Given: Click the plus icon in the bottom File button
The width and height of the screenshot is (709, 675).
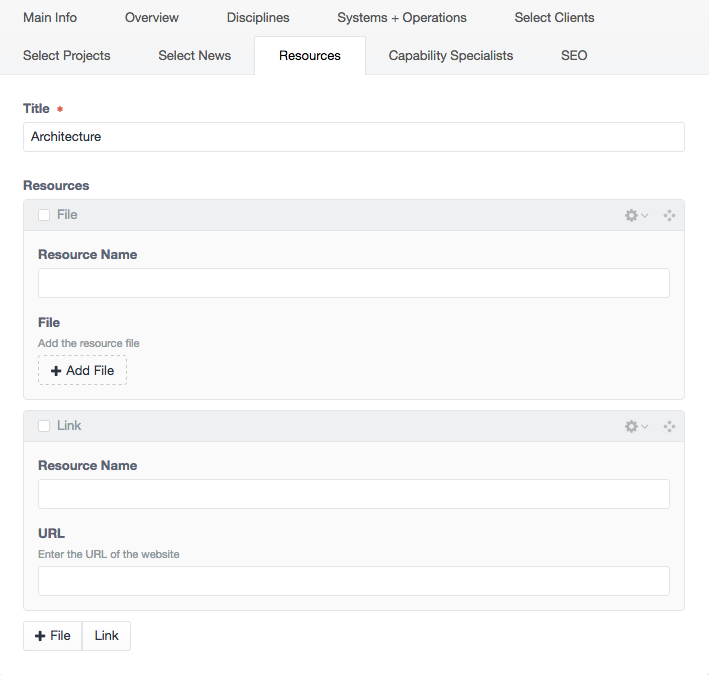Looking at the screenshot, I should [x=40, y=636].
